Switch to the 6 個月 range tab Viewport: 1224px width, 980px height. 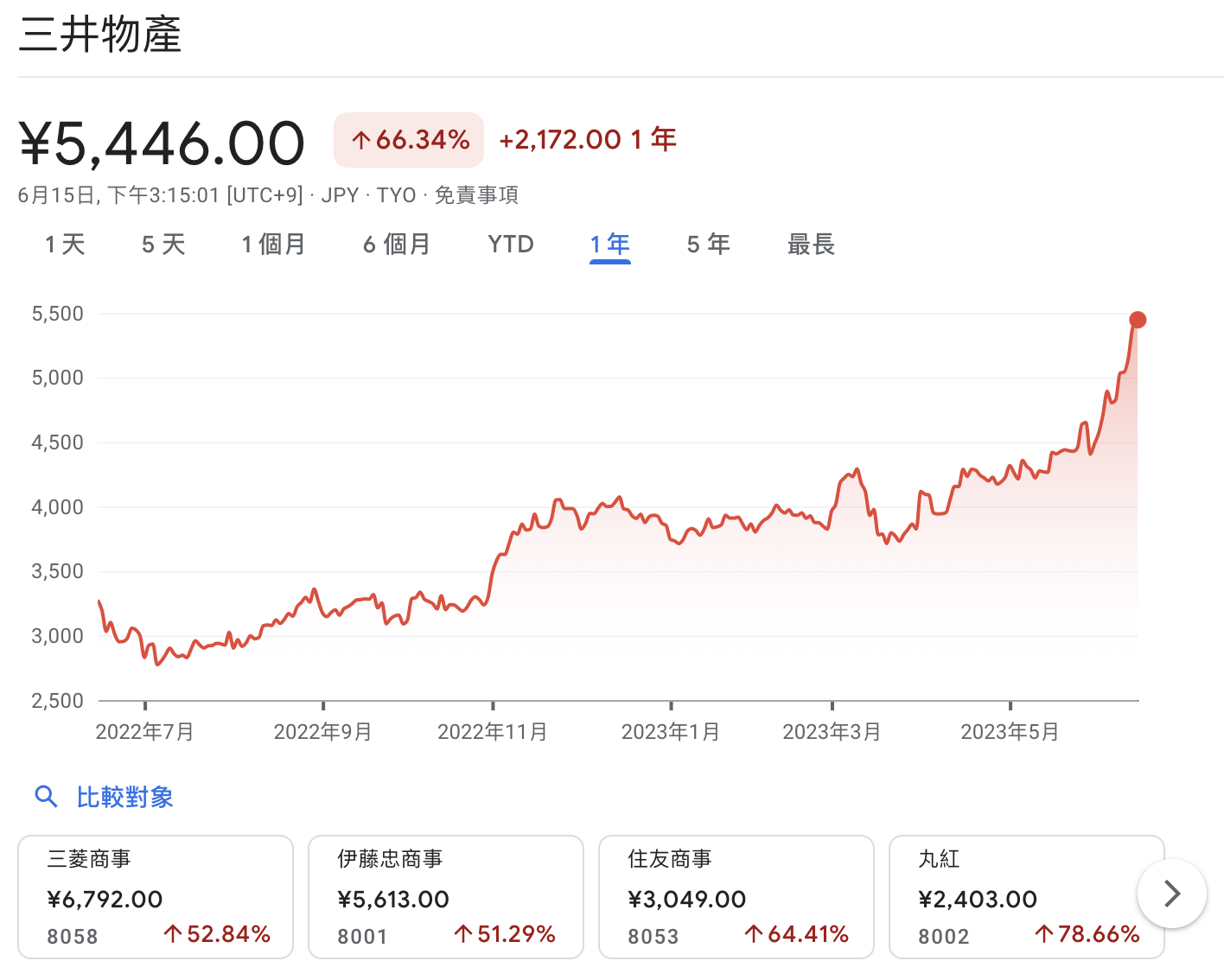point(397,245)
